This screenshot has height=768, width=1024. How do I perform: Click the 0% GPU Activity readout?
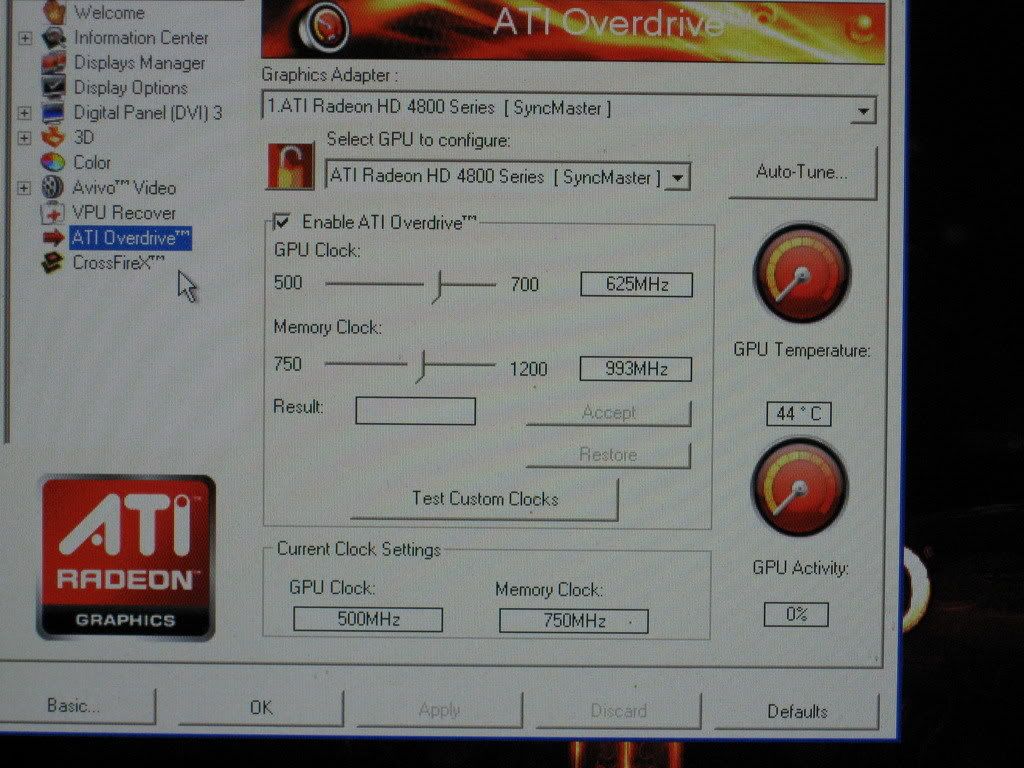tap(796, 615)
